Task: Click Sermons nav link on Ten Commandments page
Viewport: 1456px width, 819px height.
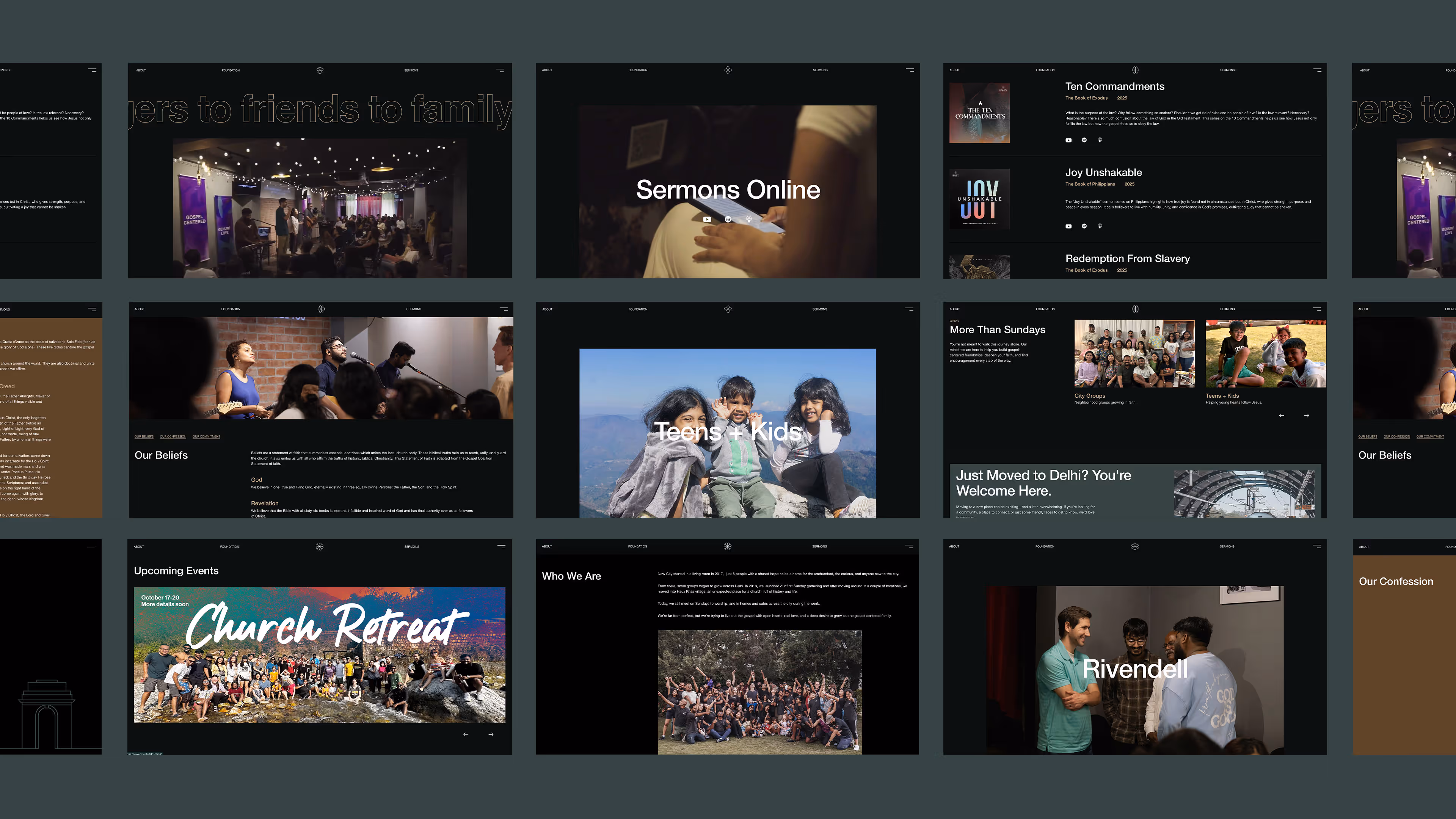Action: pos(1227,70)
